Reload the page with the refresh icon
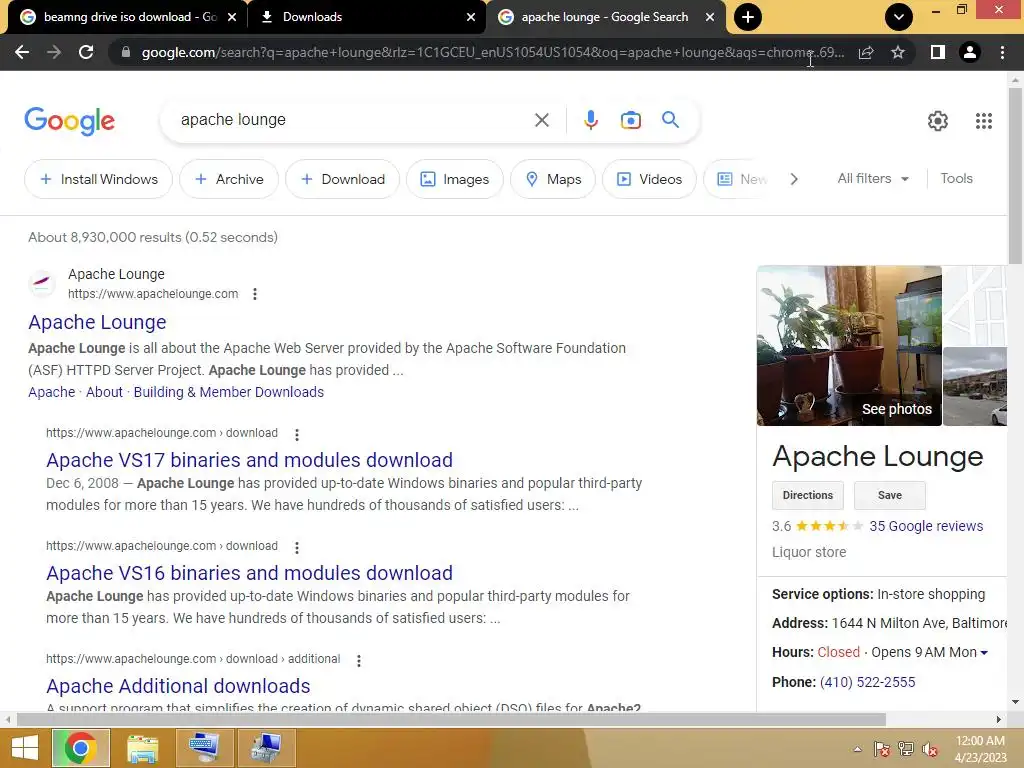This screenshot has height=768, width=1024. pyautogui.click(x=86, y=52)
